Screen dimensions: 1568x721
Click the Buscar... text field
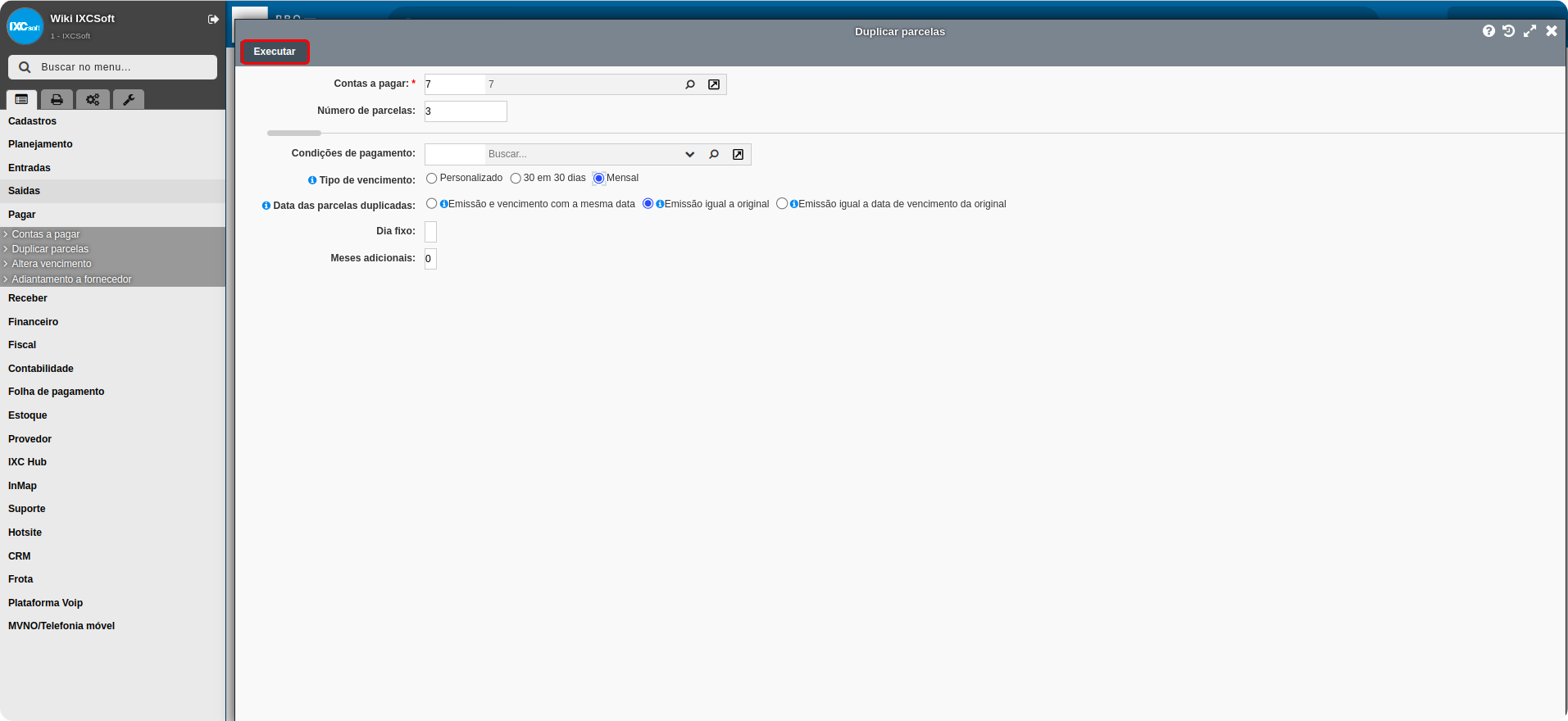584,154
